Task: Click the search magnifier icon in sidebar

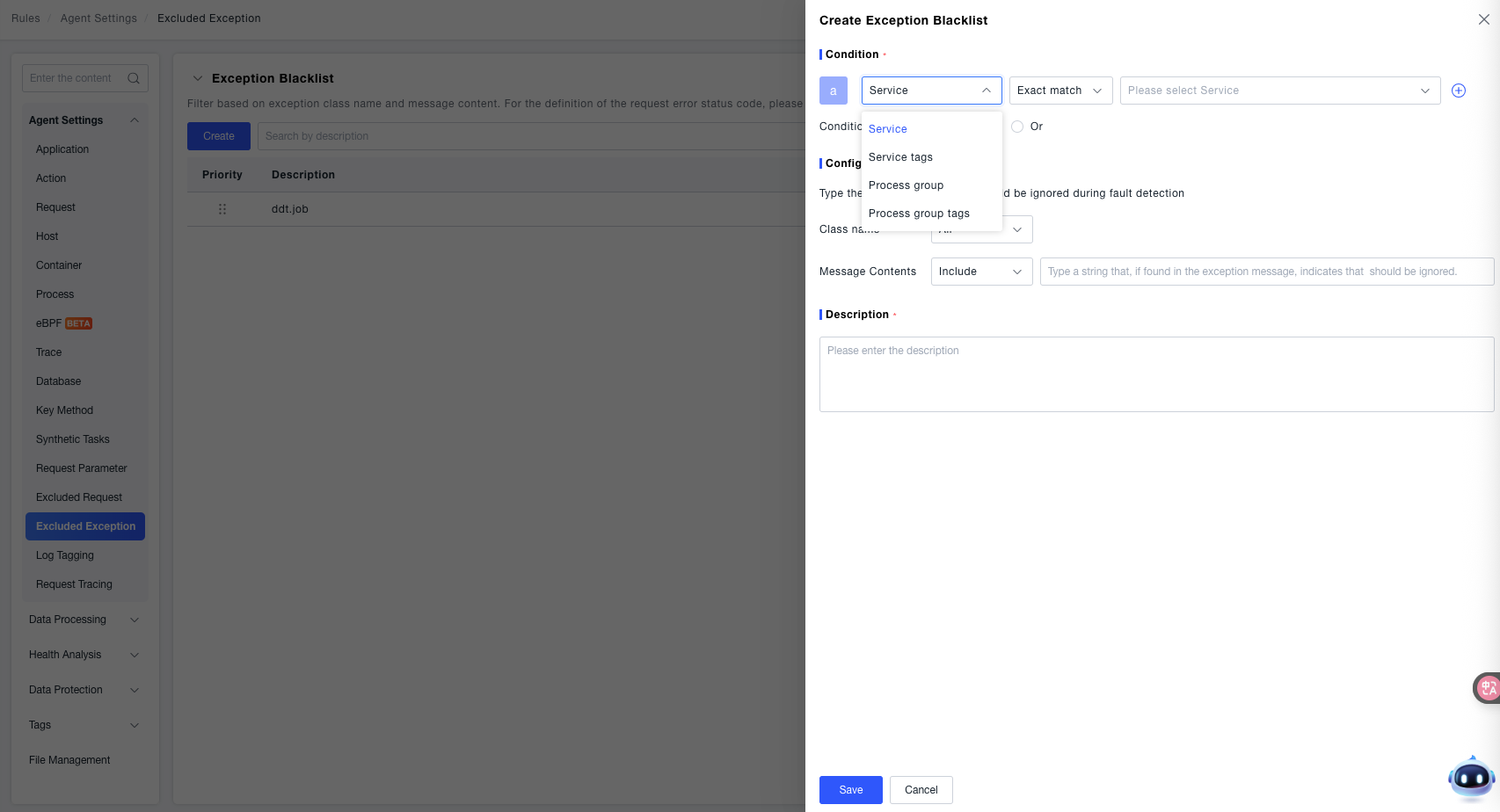Action: tap(134, 78)
